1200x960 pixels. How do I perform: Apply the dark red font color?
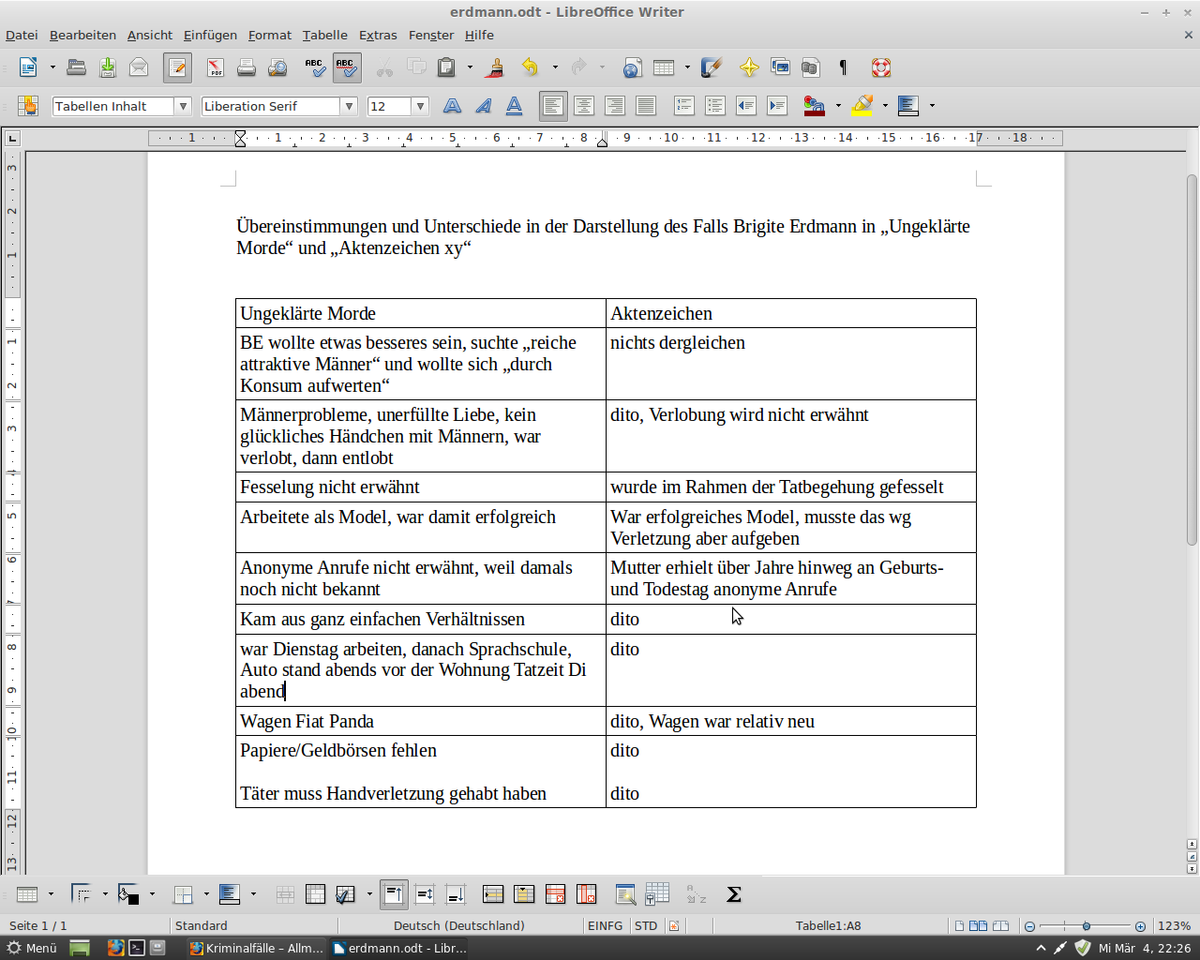pyautogui.click(x=814, y=106)
